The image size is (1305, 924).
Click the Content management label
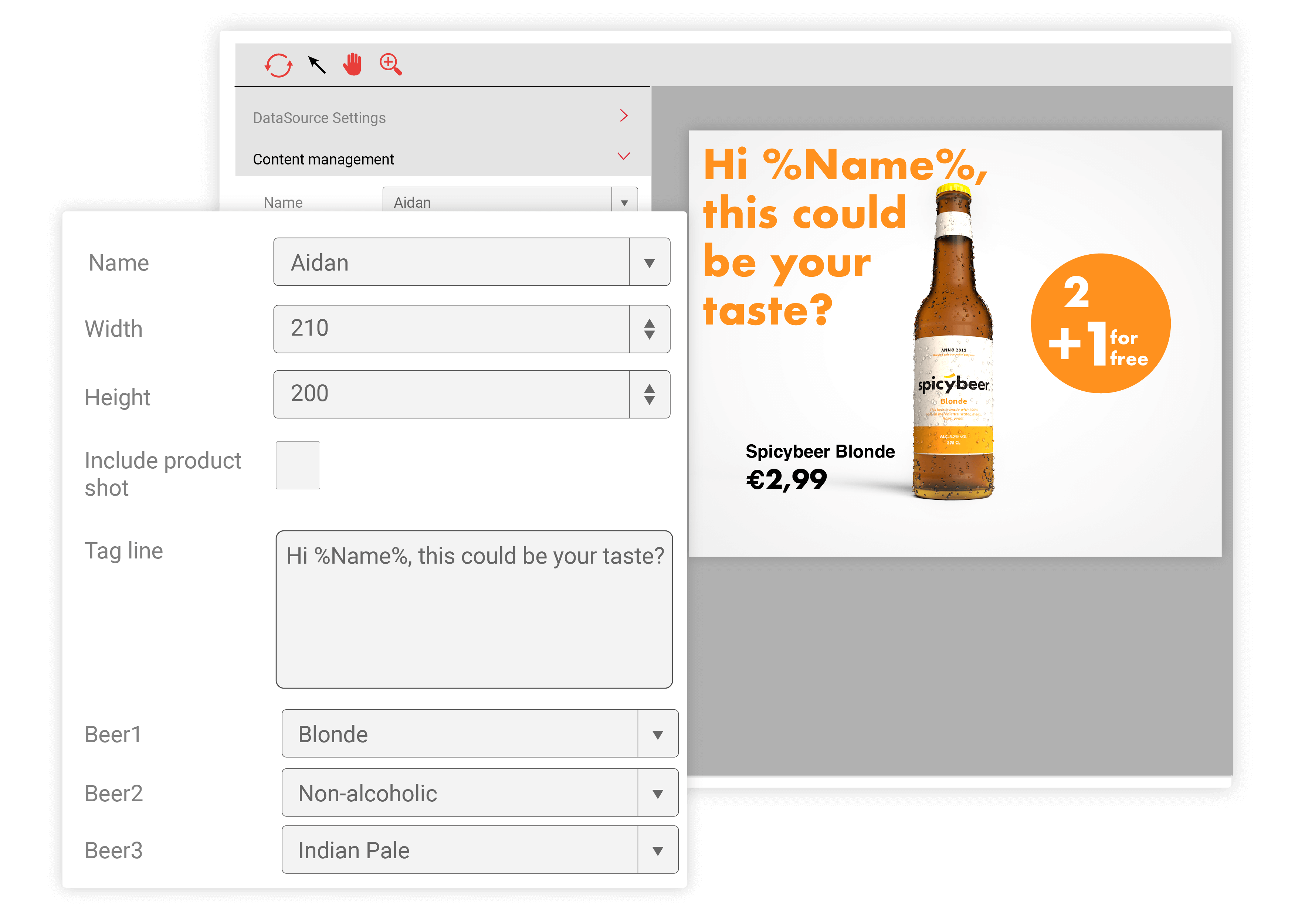(323, 159)
